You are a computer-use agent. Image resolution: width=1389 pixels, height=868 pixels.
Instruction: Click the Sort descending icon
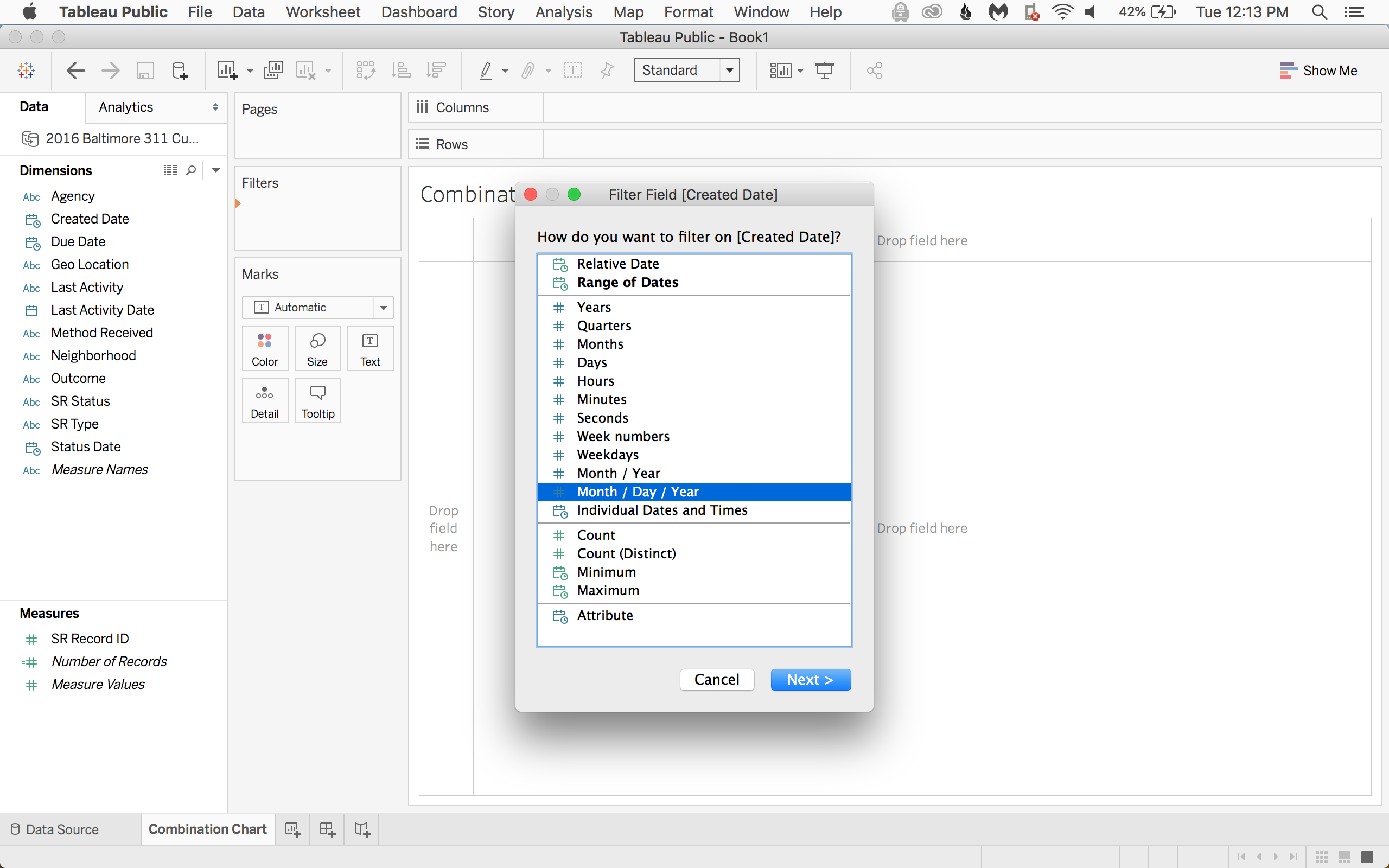[x=436, y=71]
